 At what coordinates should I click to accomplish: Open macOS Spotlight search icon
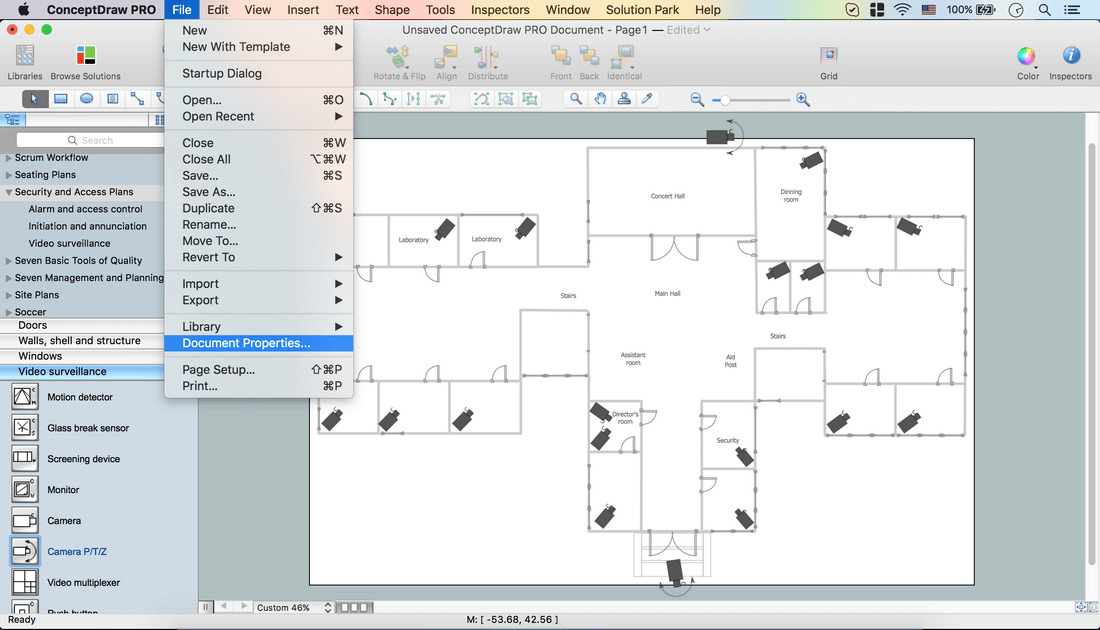pos(1045,10)
